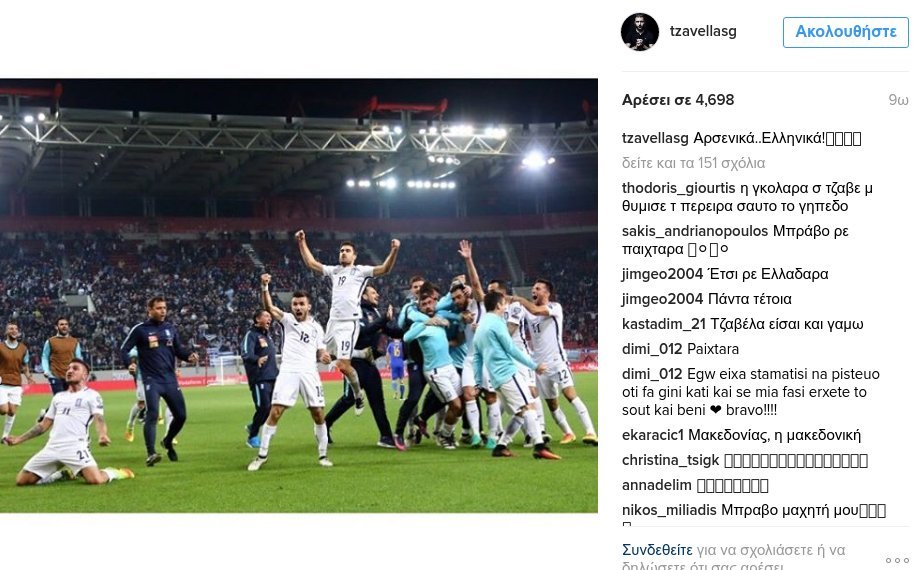Image resolution: width=914 pixels, height=570 pixels.
Task: Open christina_tsigk commenter profile
Action: pyautogui.click(x=670, y=460)
